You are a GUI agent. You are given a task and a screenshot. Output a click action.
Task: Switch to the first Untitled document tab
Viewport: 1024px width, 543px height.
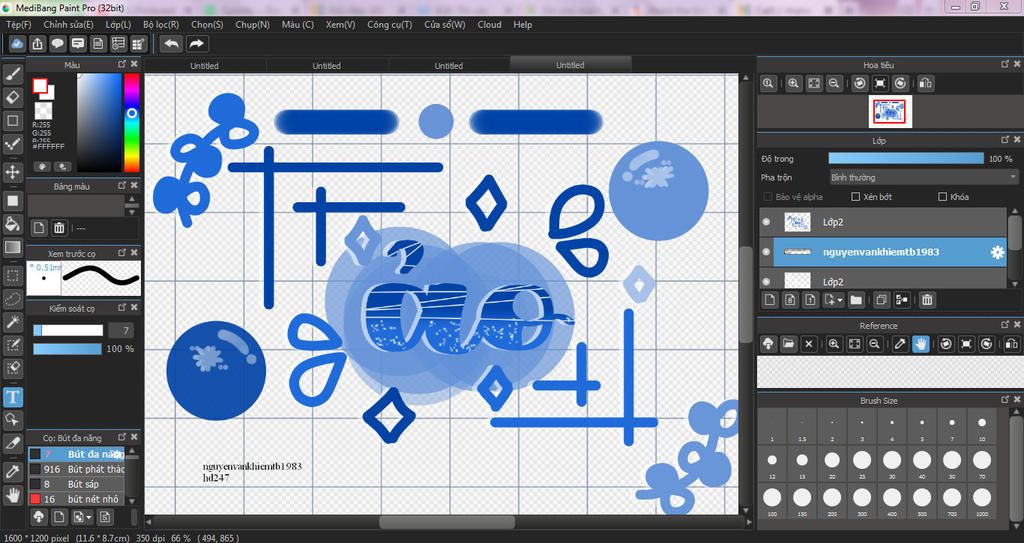(204, 66)
